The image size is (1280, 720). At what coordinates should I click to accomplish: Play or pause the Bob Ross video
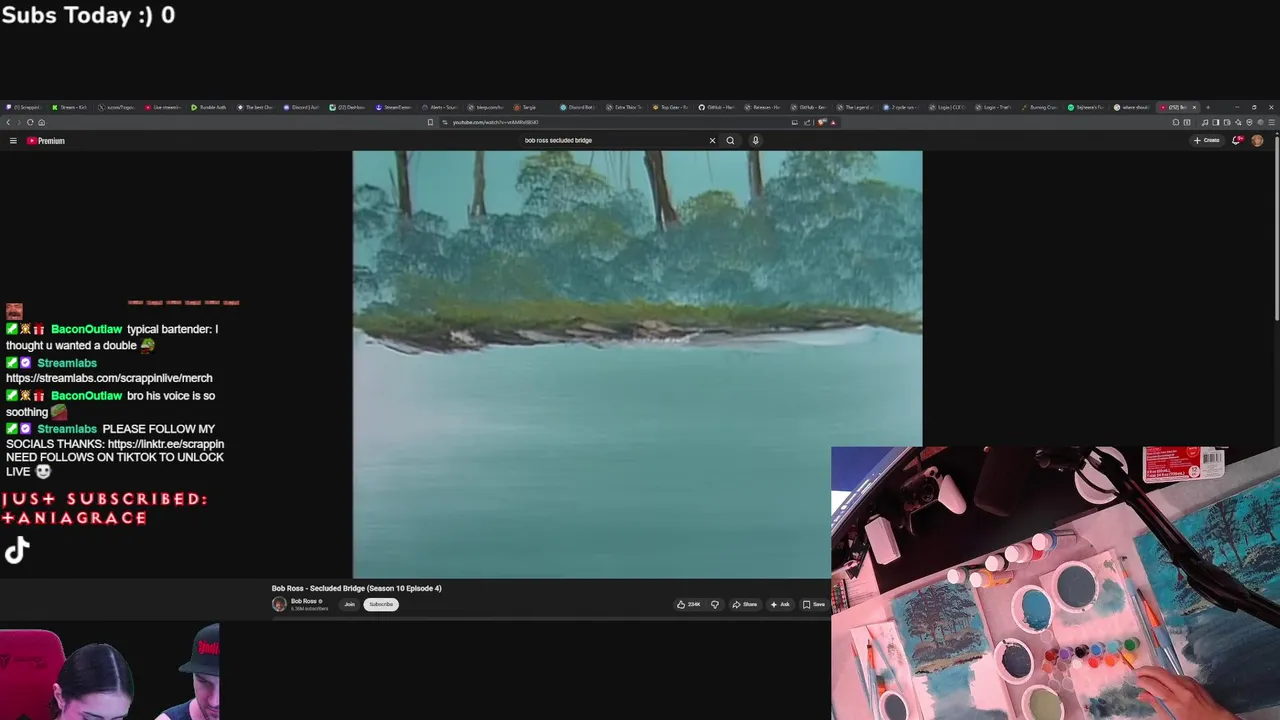pyautogui.click(x=637, y=364)
